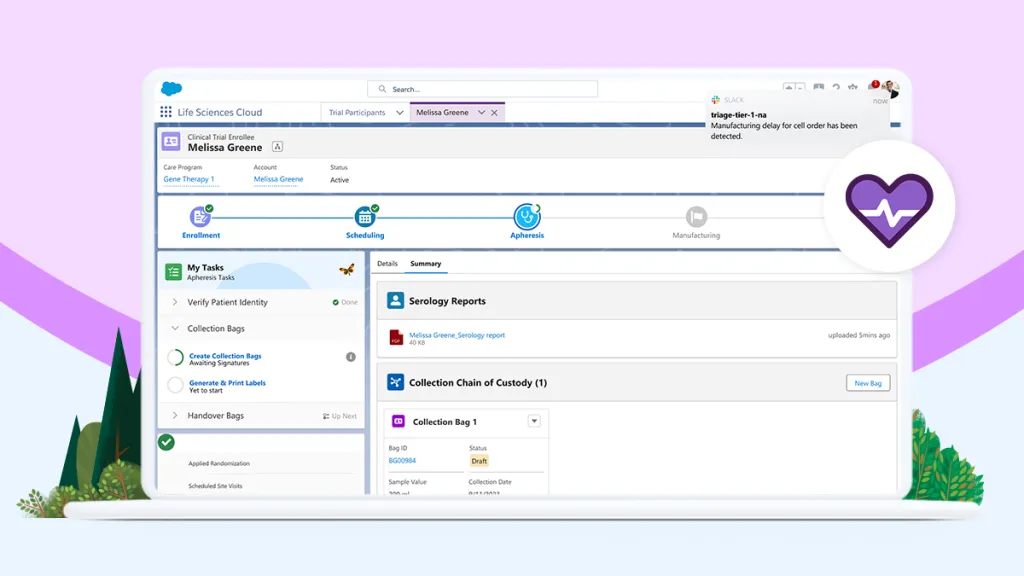Select the Manufacturing stage icon

coord(696,216)
